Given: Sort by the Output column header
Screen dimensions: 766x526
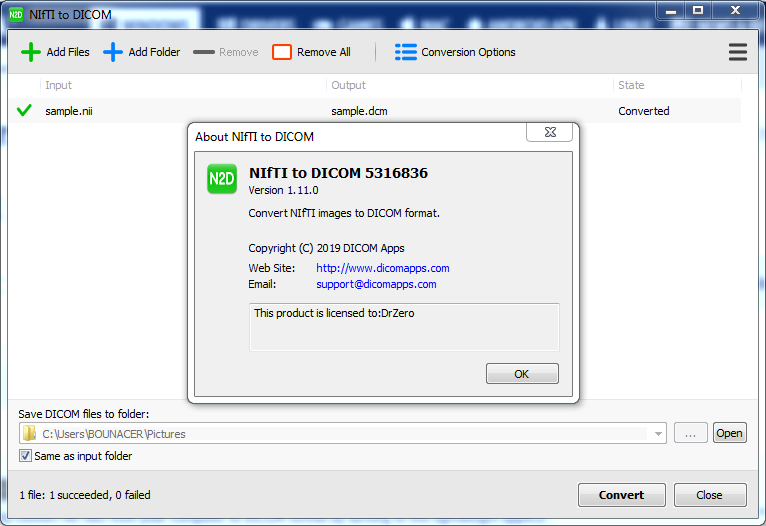Looking at the screenshot, I should pyautogui.click(x=348, y=85).
